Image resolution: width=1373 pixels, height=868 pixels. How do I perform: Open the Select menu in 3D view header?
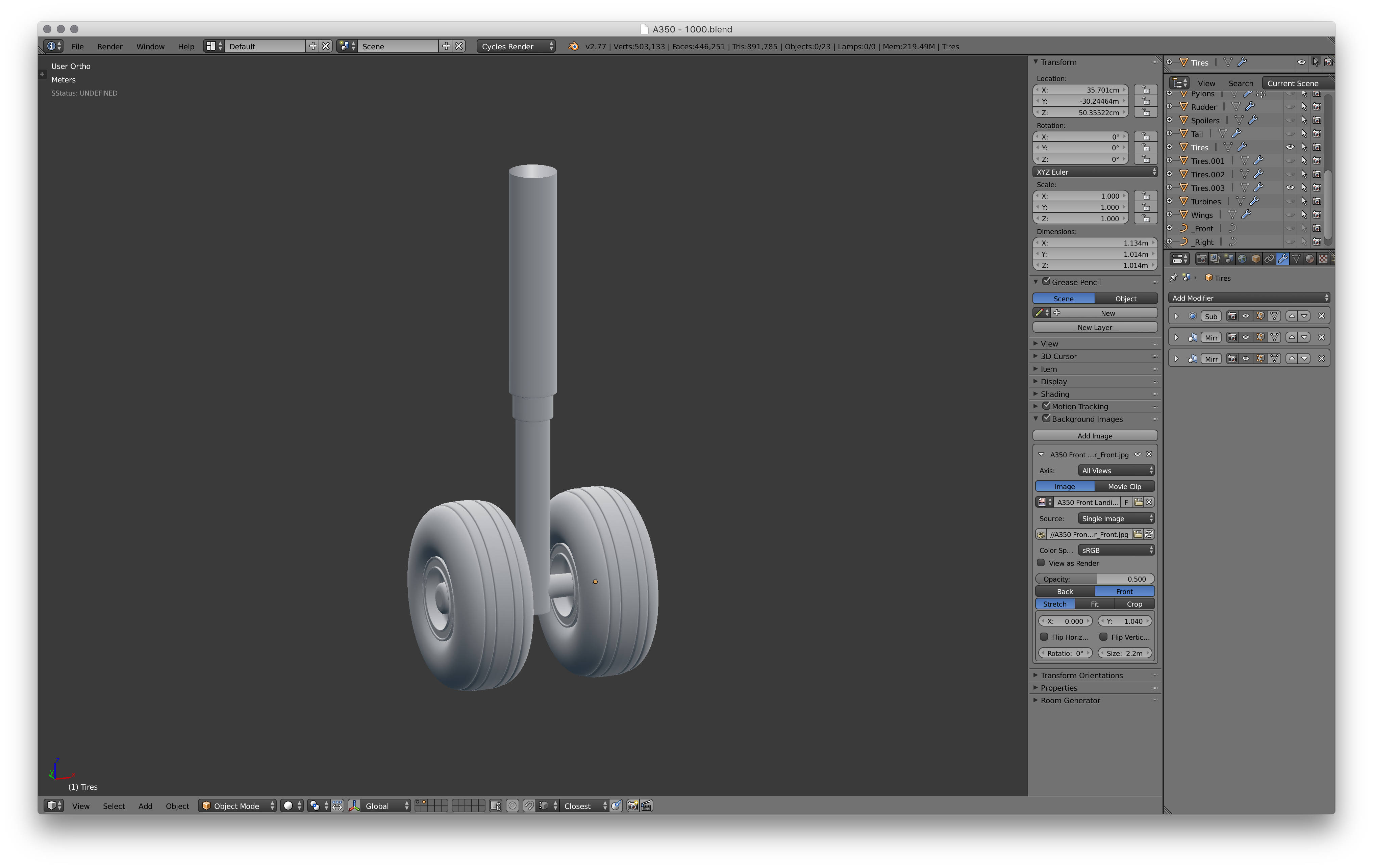tap(114, 806)
